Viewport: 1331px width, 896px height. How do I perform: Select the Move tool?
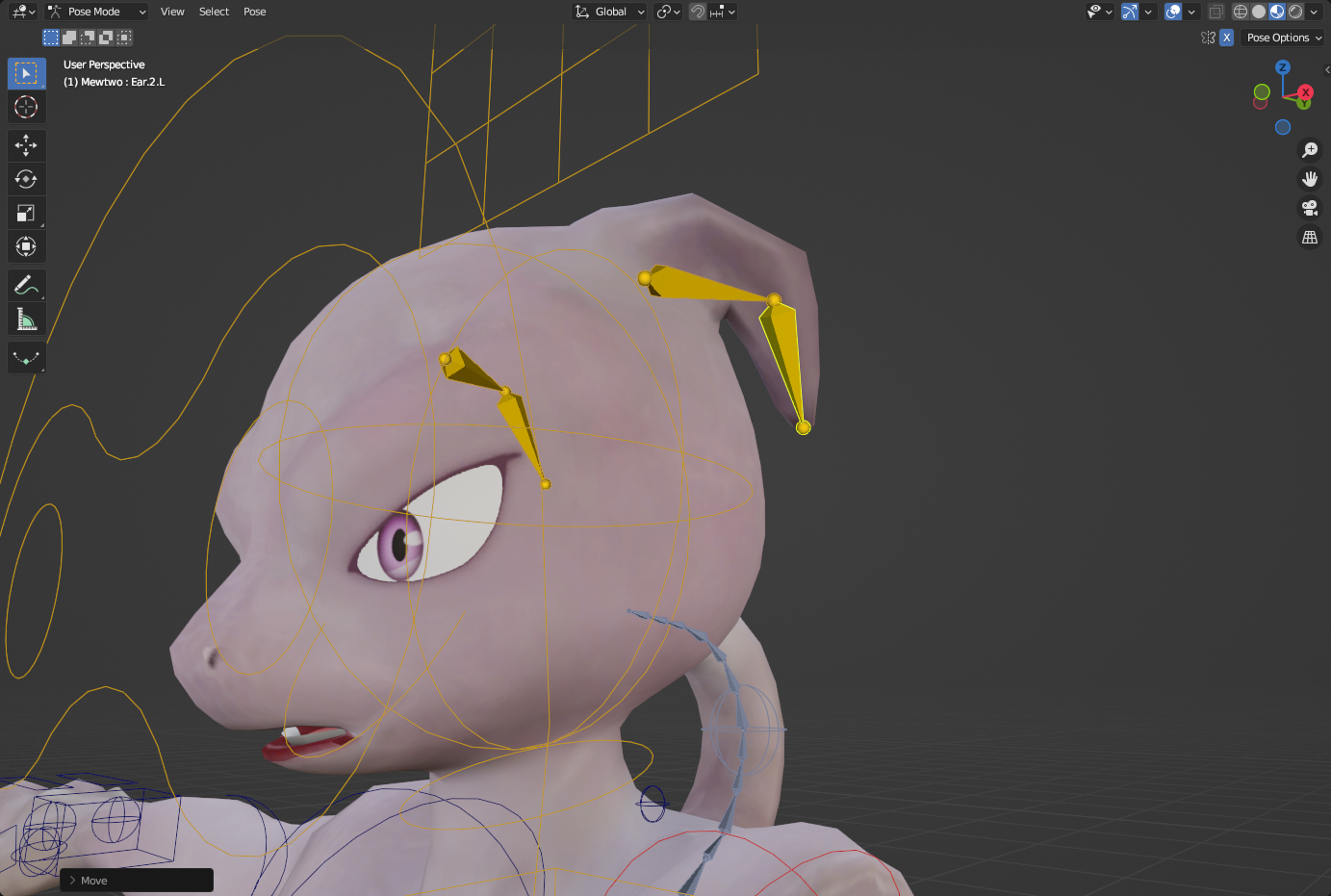[26, 145]
